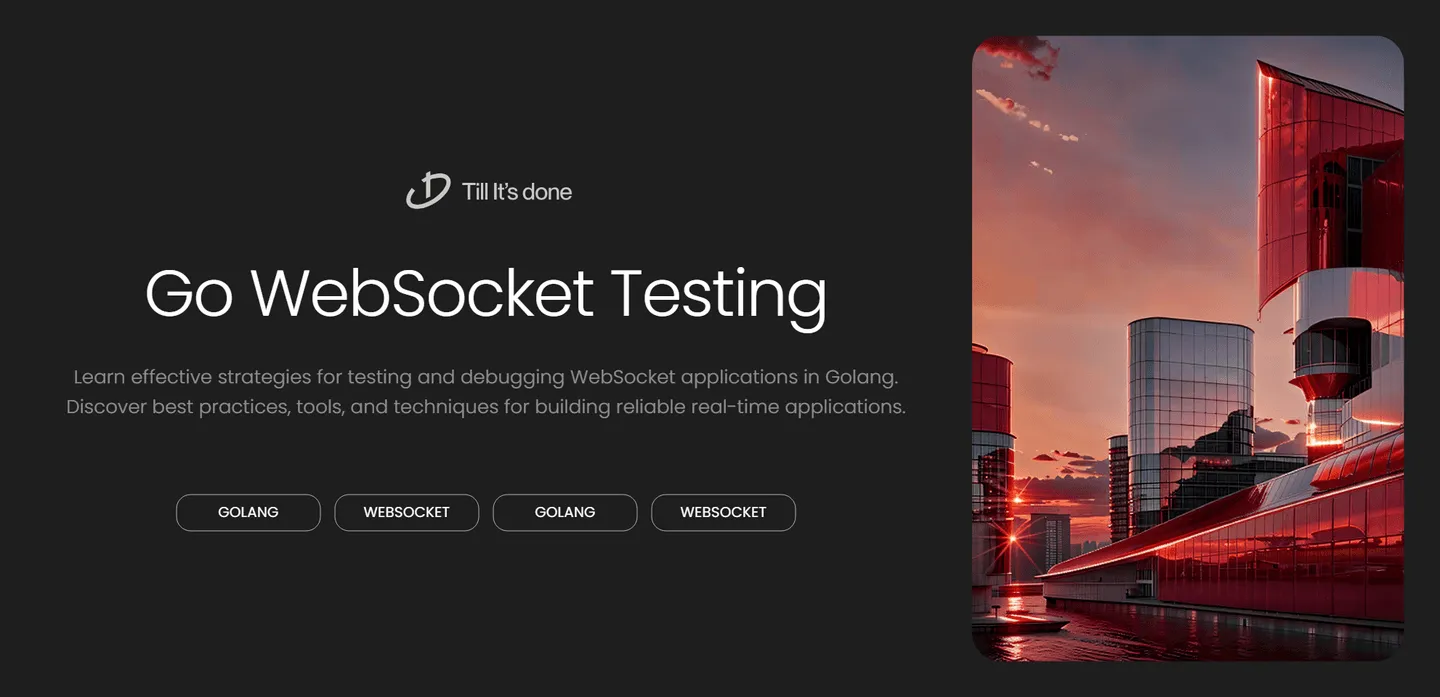Click the second GOLANG tag pill
1440x697 pixels.
(565, 512)
